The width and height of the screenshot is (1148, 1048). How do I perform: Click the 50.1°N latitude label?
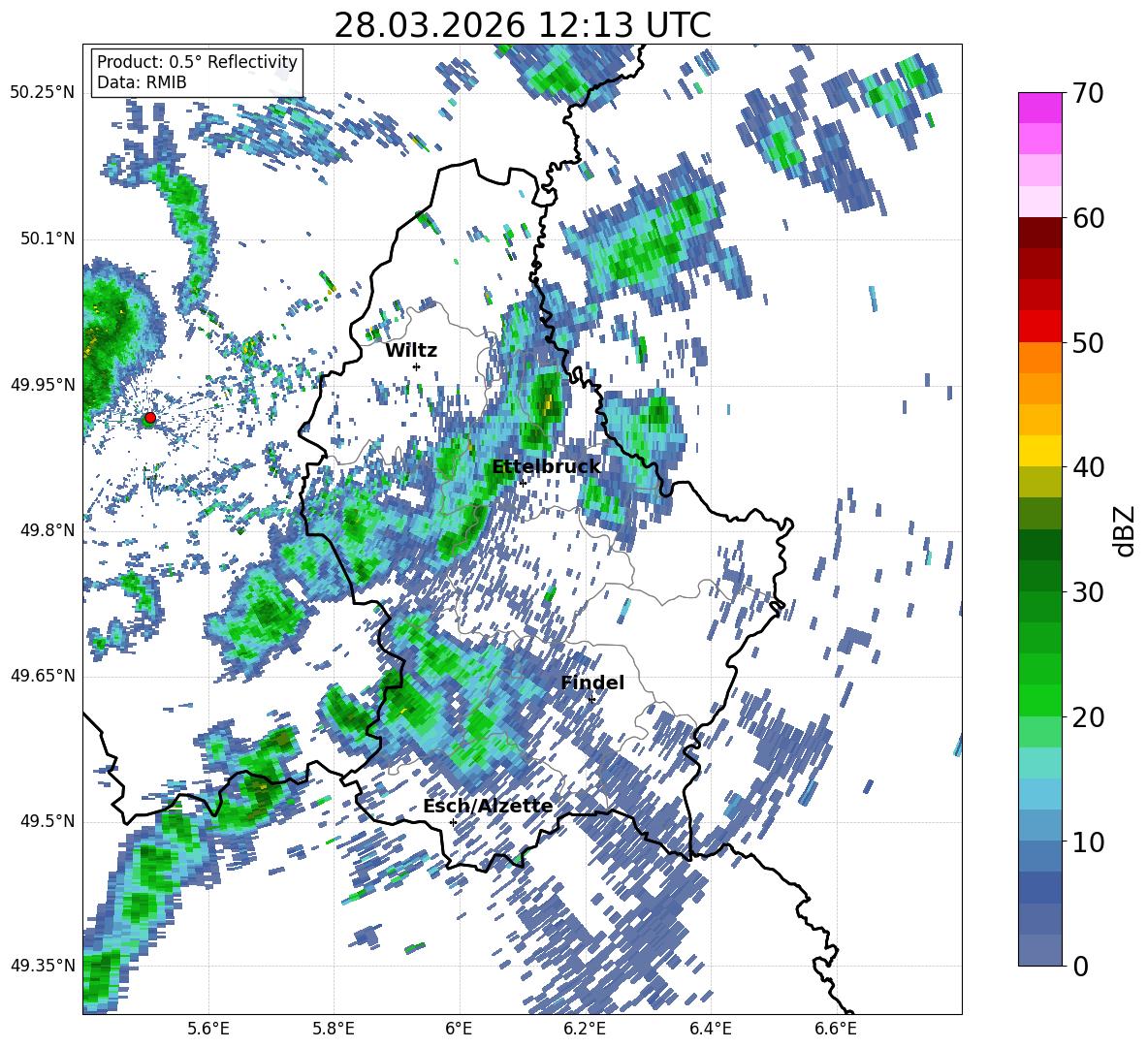48,238
